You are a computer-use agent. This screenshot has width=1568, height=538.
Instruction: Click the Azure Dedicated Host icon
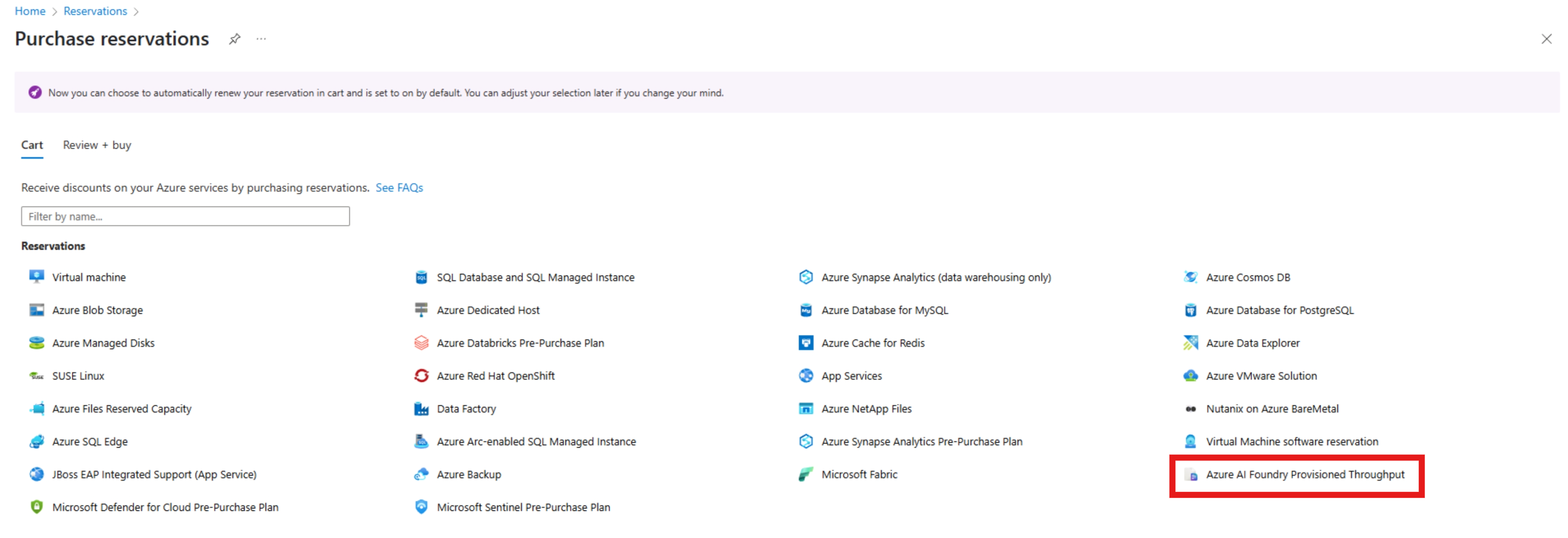pos(421,310)
